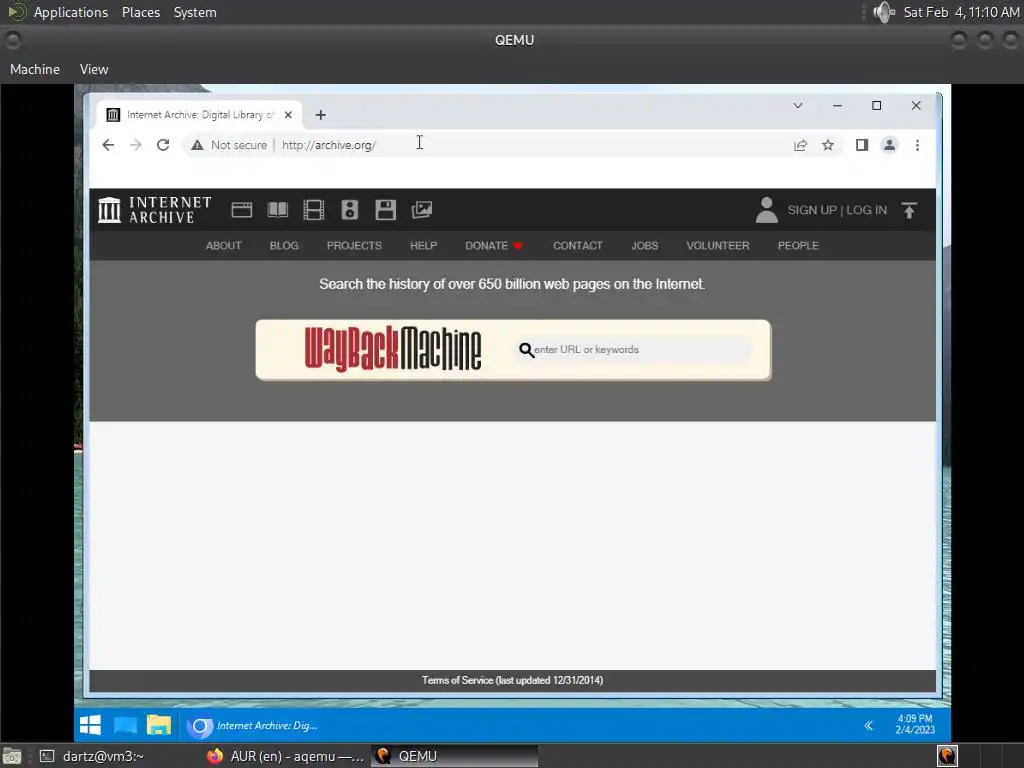Open the Internet Archive audio speaker icon
1024x768 pixels.
(x=349, y=210)
